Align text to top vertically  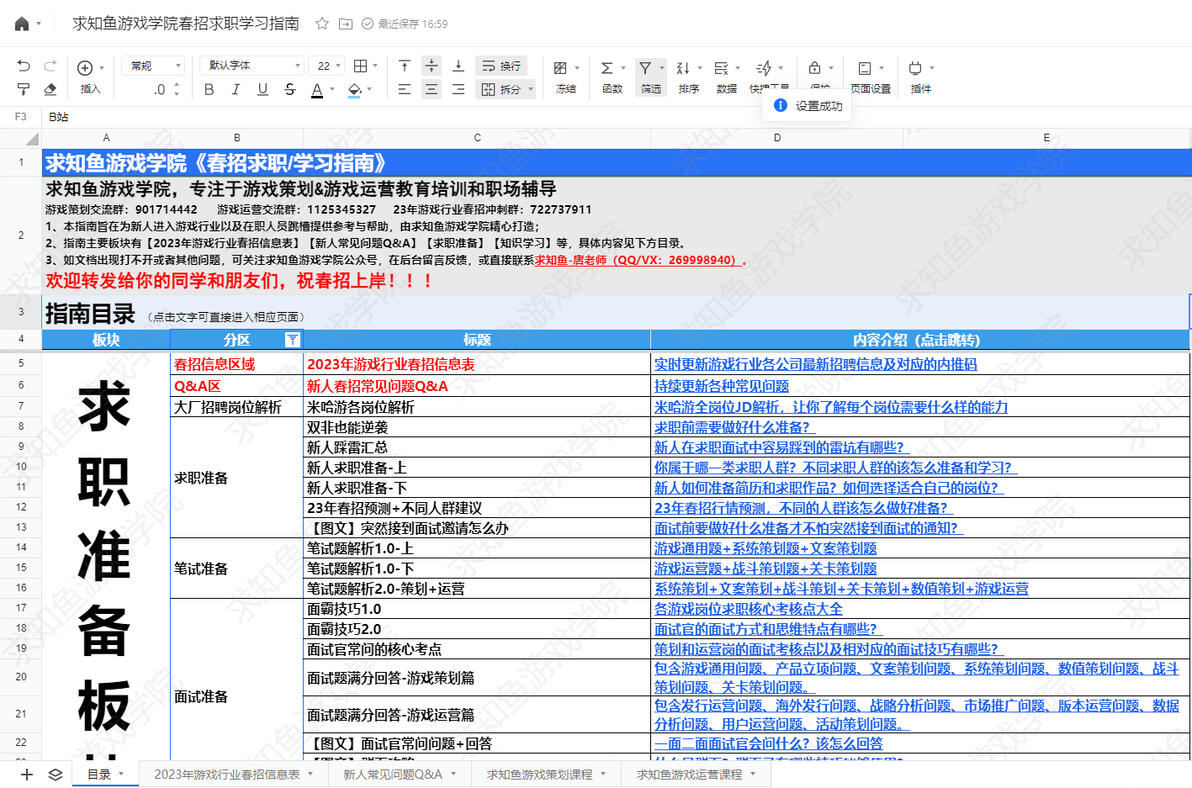[404, 66]
